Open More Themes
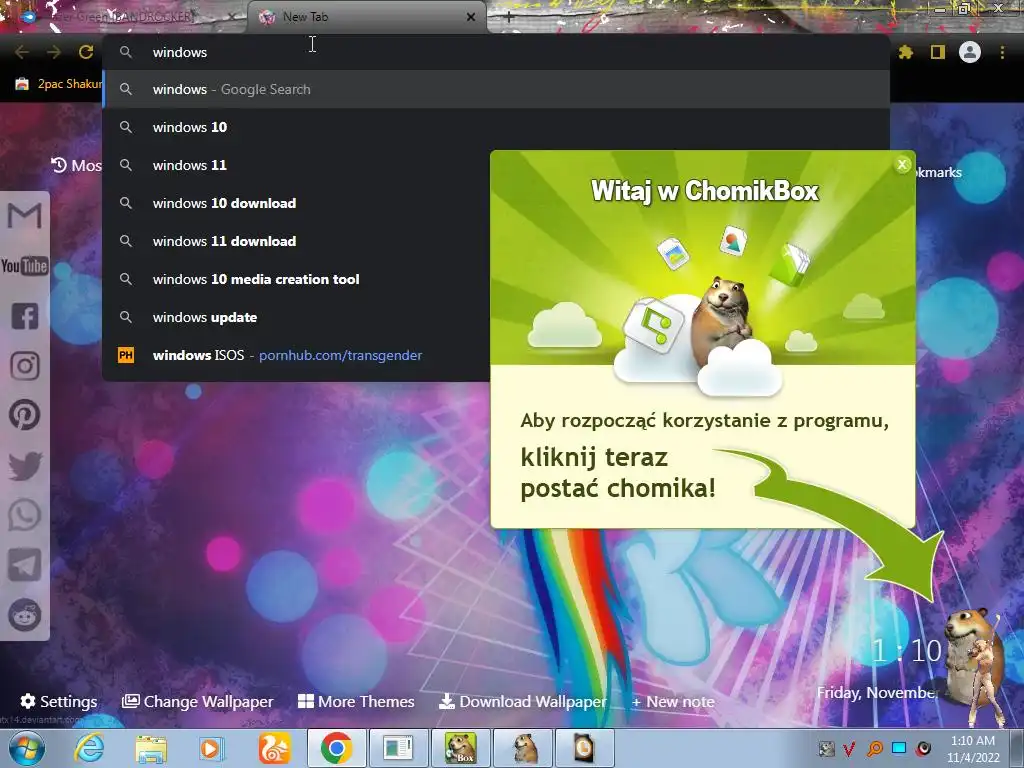The image size is (1024, 768). 356,701
